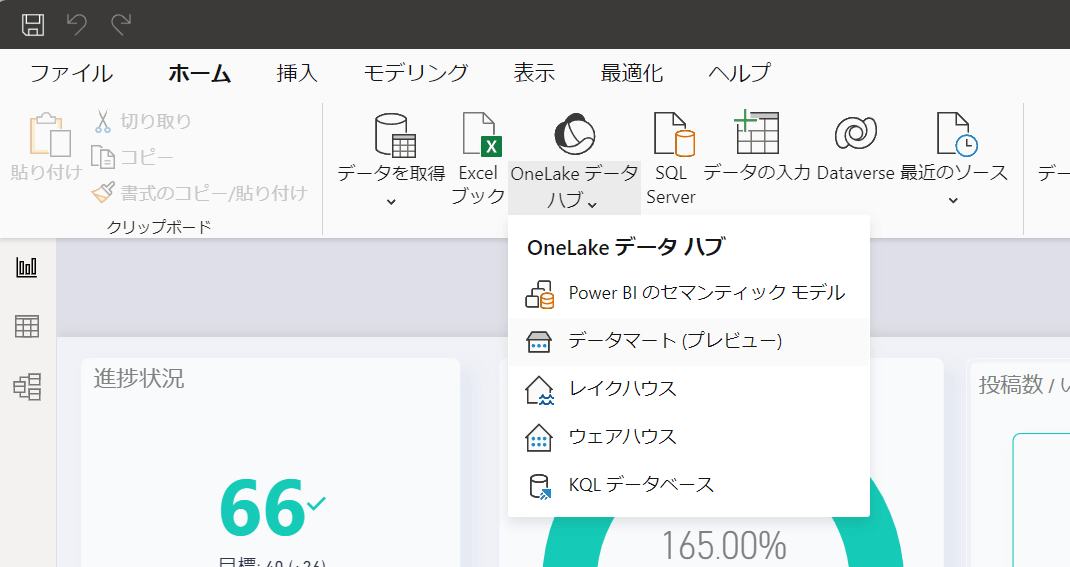Collapse the OneLake データ ハブ dropdown chevron
This screenshot has width=1070, height=567.
click(x=592, y=204)
